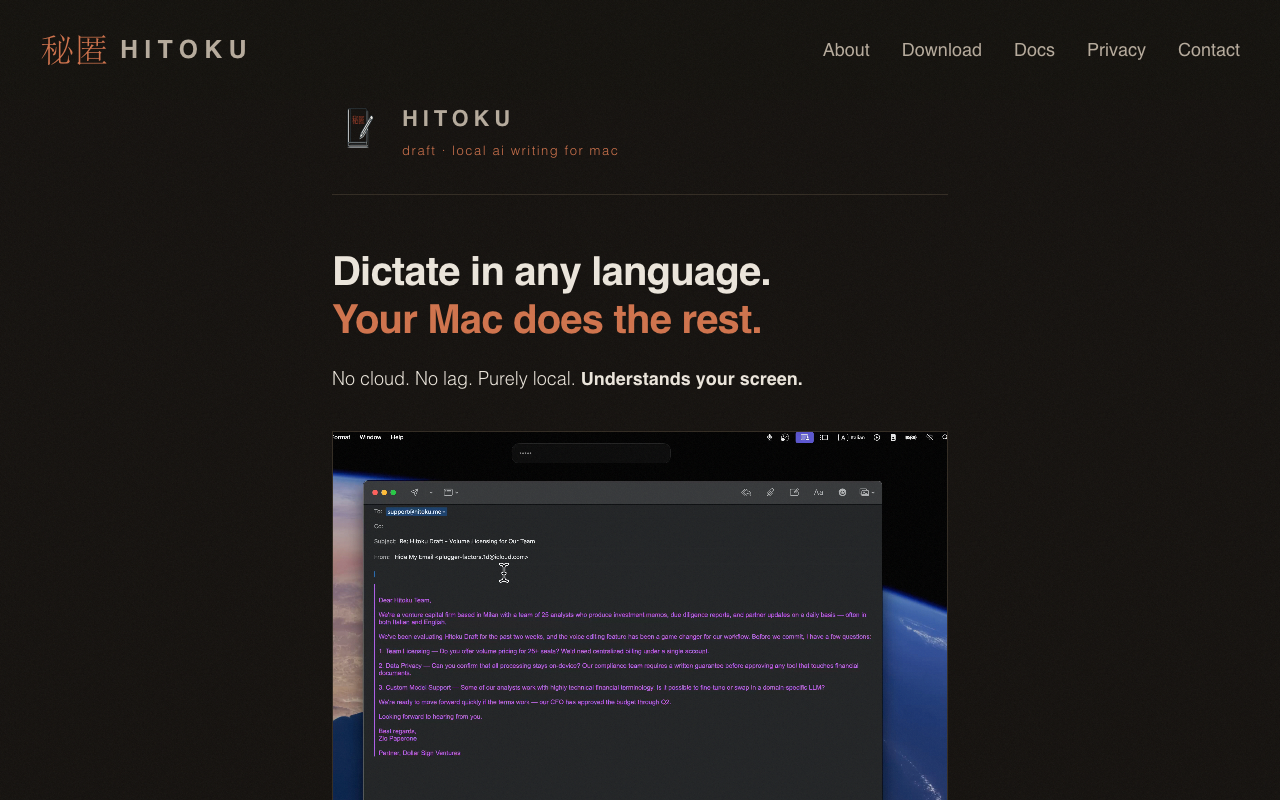Click the 'draft · local ai writing for mac' tagline

pos(510,151)
